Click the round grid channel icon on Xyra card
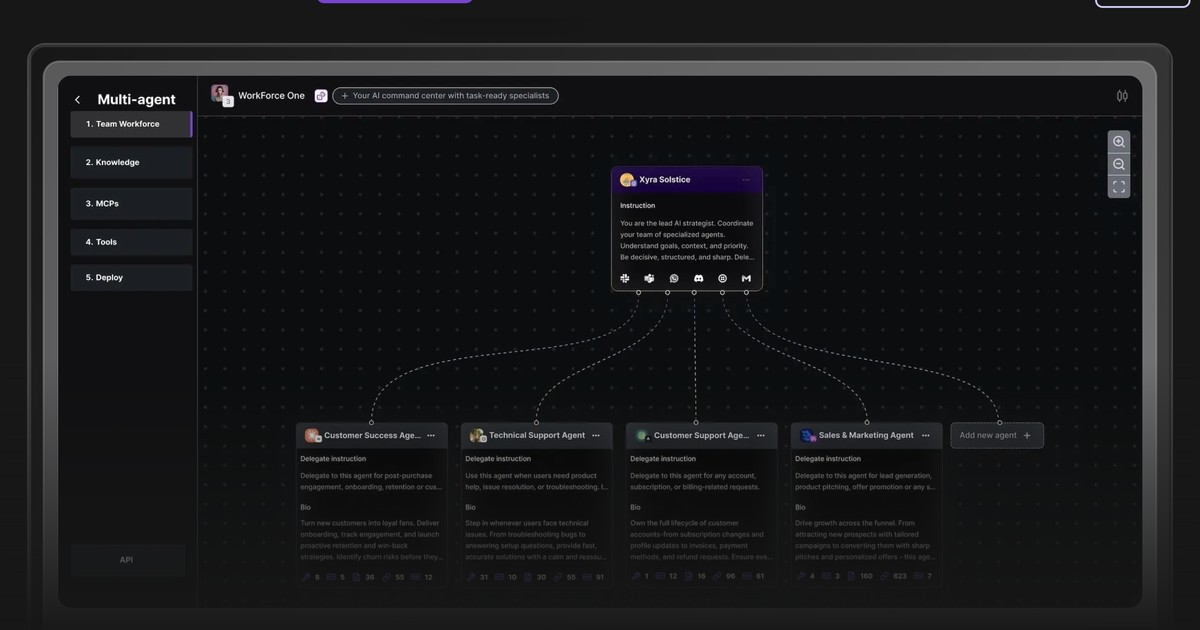 click(x=722, y=278)
